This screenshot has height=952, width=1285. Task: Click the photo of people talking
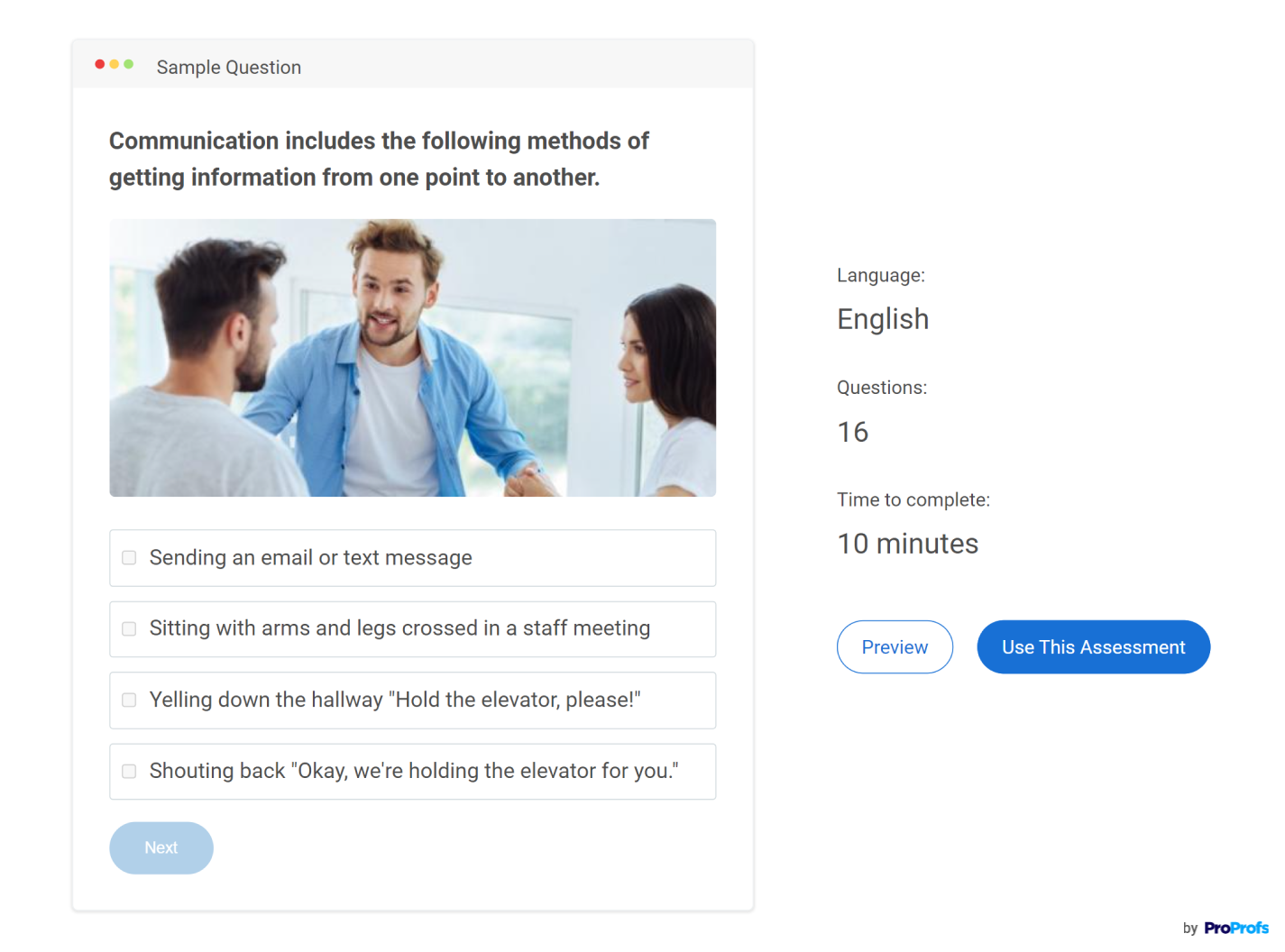tap(412, 358)
